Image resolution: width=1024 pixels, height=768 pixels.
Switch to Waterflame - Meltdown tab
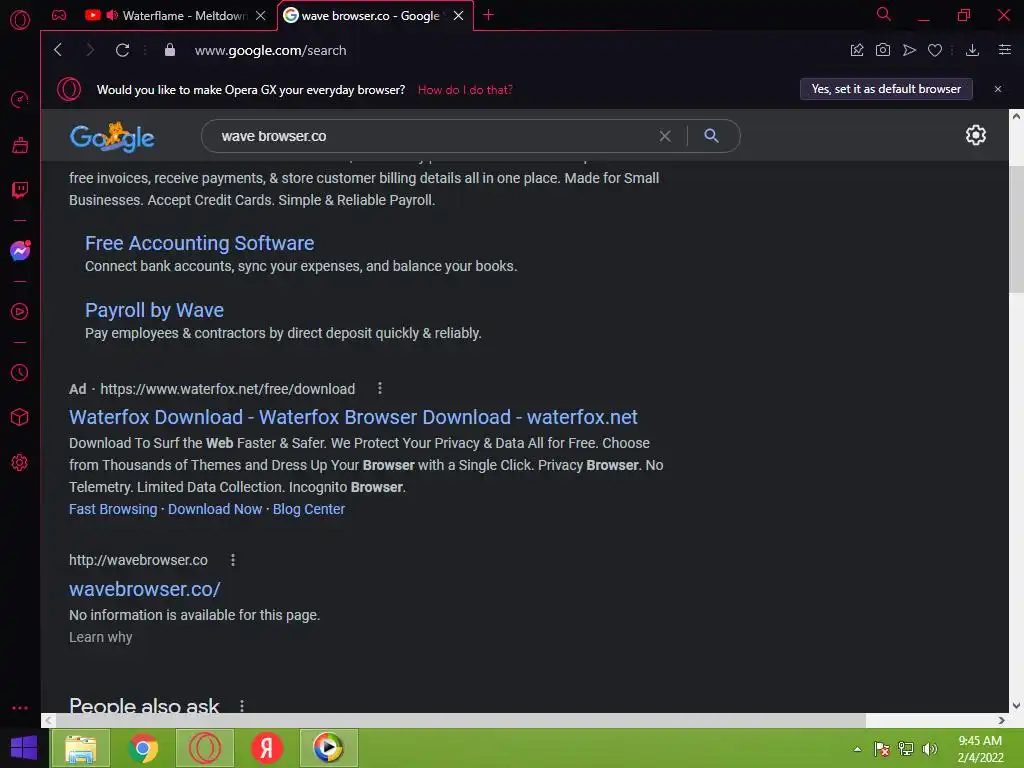[x=176, y=15]
